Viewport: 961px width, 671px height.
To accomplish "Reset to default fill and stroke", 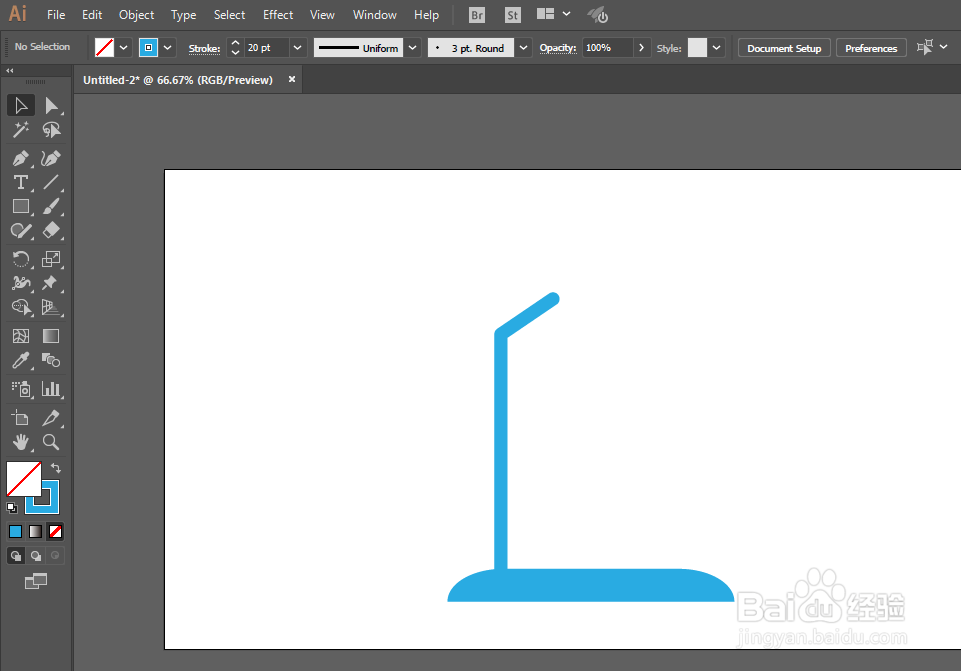I will click(12, 507).
